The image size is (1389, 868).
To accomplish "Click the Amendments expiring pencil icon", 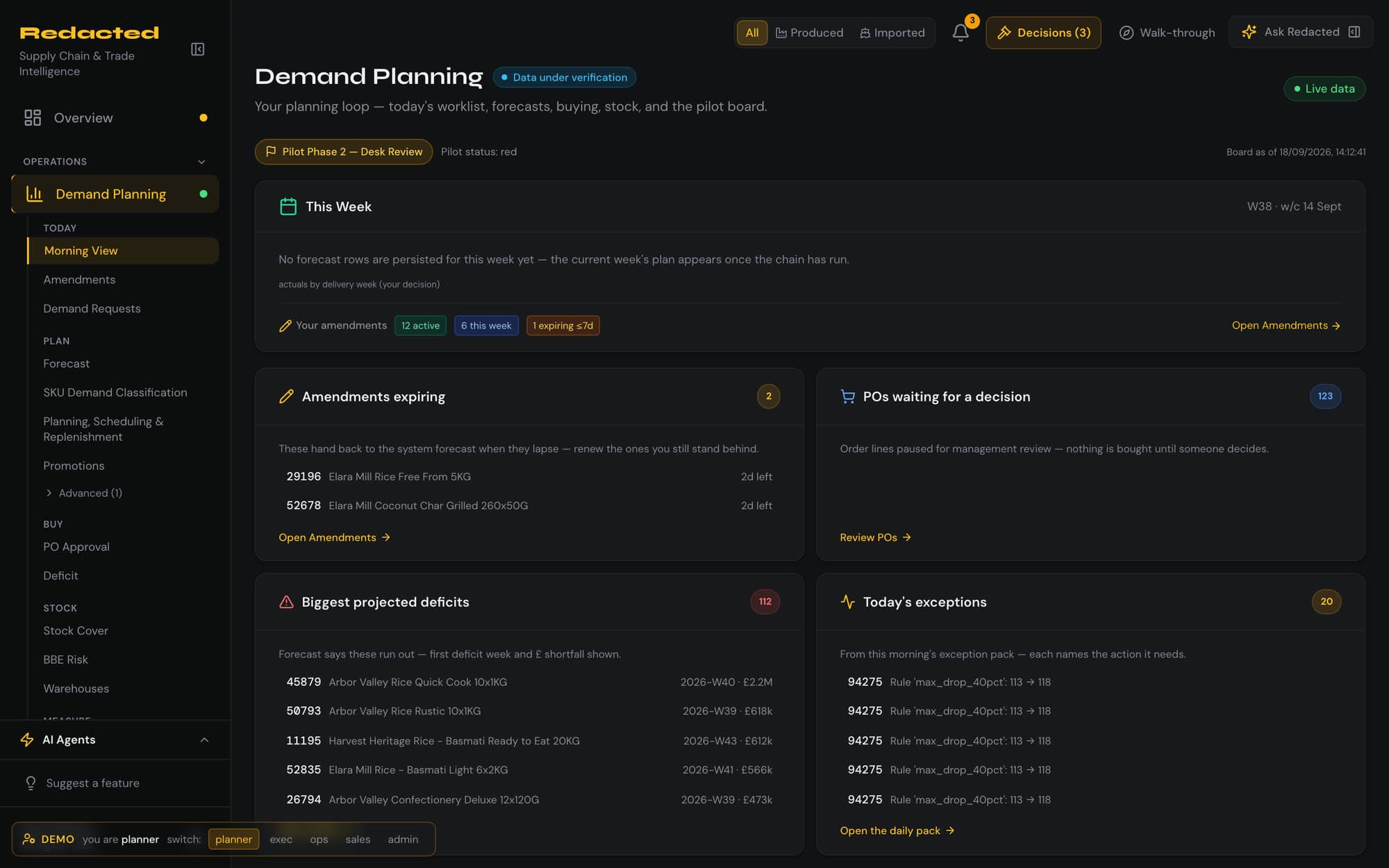I will click(286, 397).
